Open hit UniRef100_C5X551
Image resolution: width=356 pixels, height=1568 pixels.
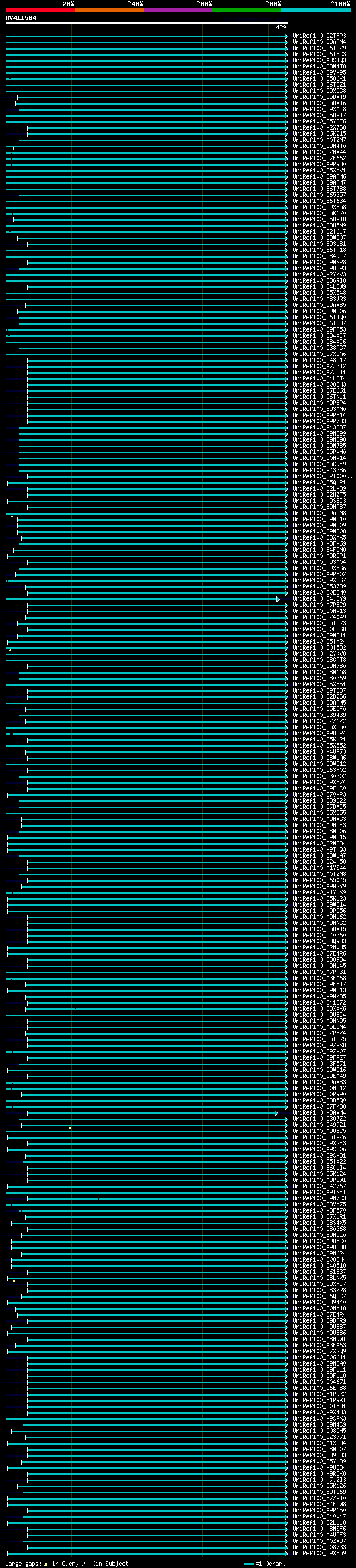coord(319,684)
